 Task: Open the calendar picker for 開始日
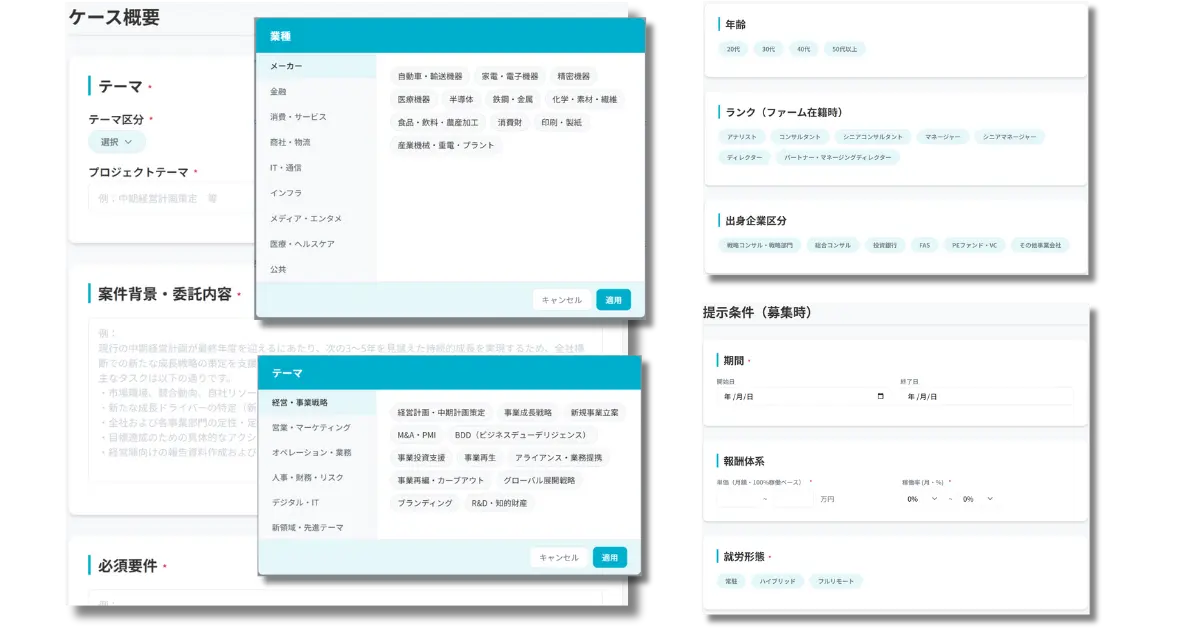click(x=881, y=396)
